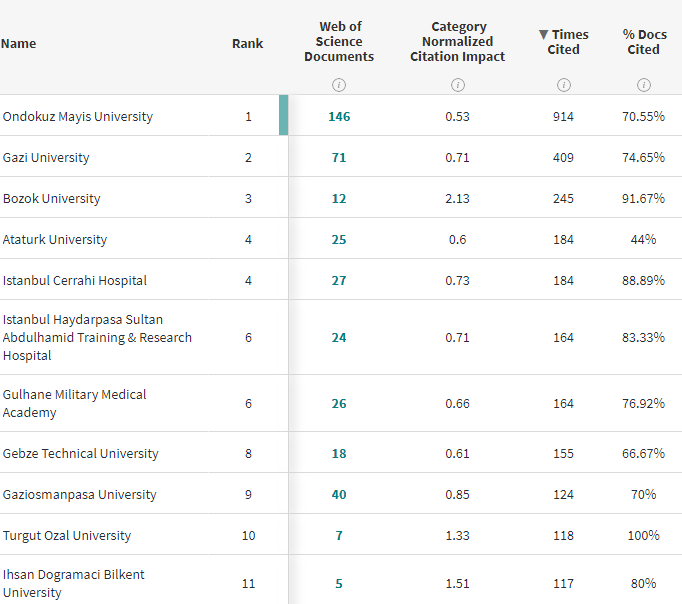Screen dimensions: 682x604
Task: Click info icon under Category Normalized Citation Impact
Action: (457, 79)
